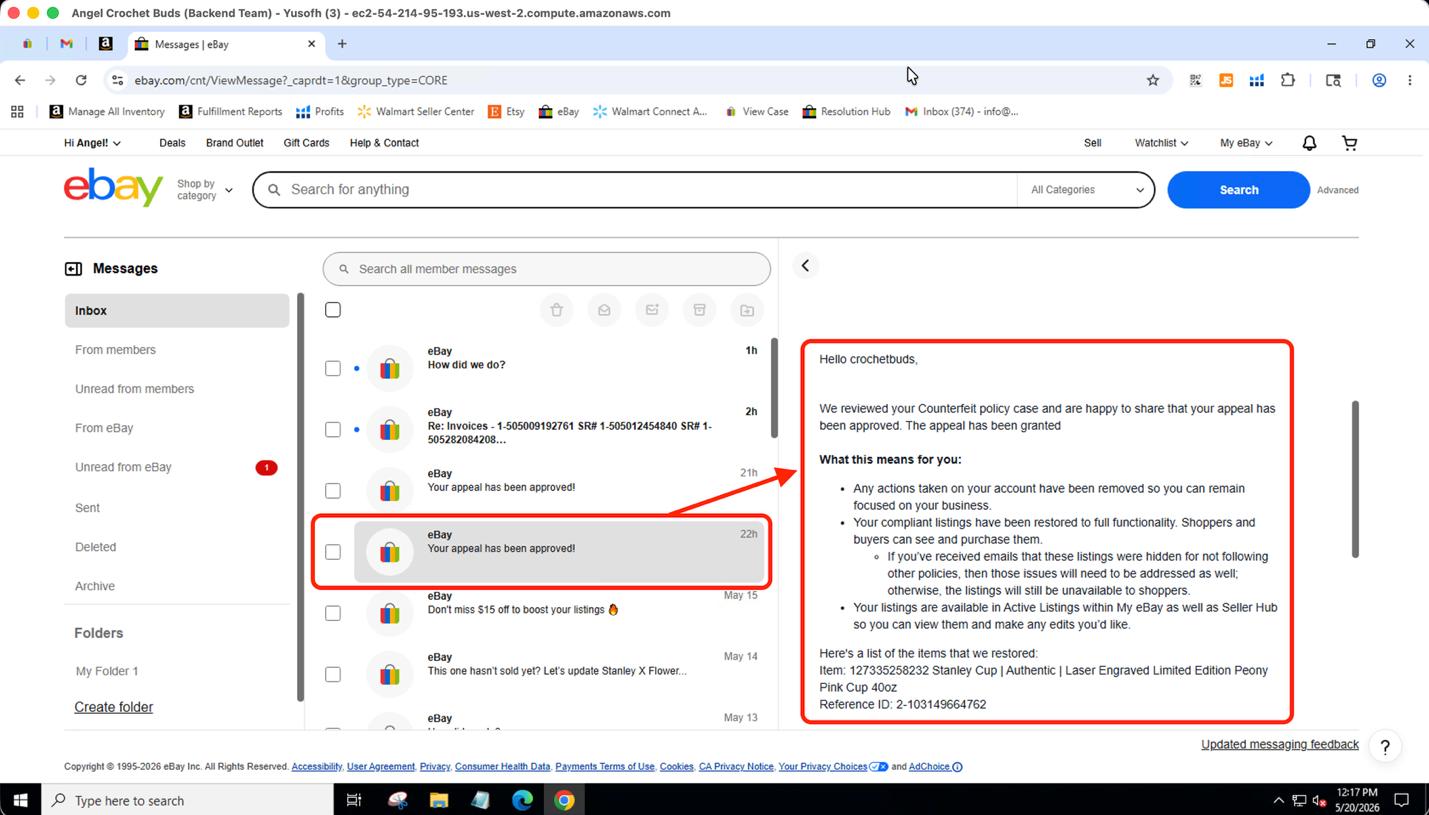This screenshot has height=815, width=1429.
Task: Check the "How did we do?" message checkbox
Action: tap(333, 368)
